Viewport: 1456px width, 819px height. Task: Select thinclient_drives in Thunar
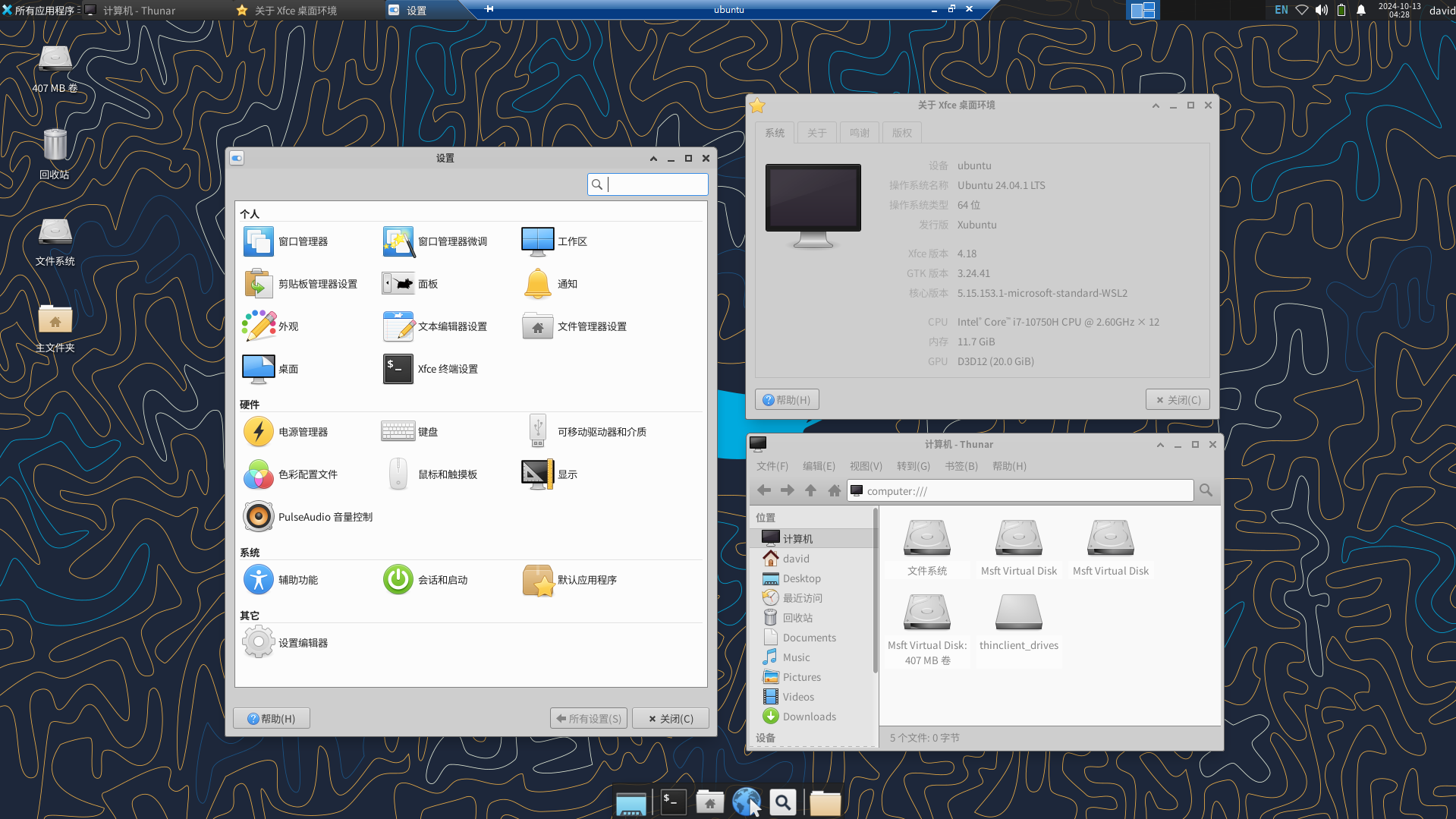(x=1019, y=622)
